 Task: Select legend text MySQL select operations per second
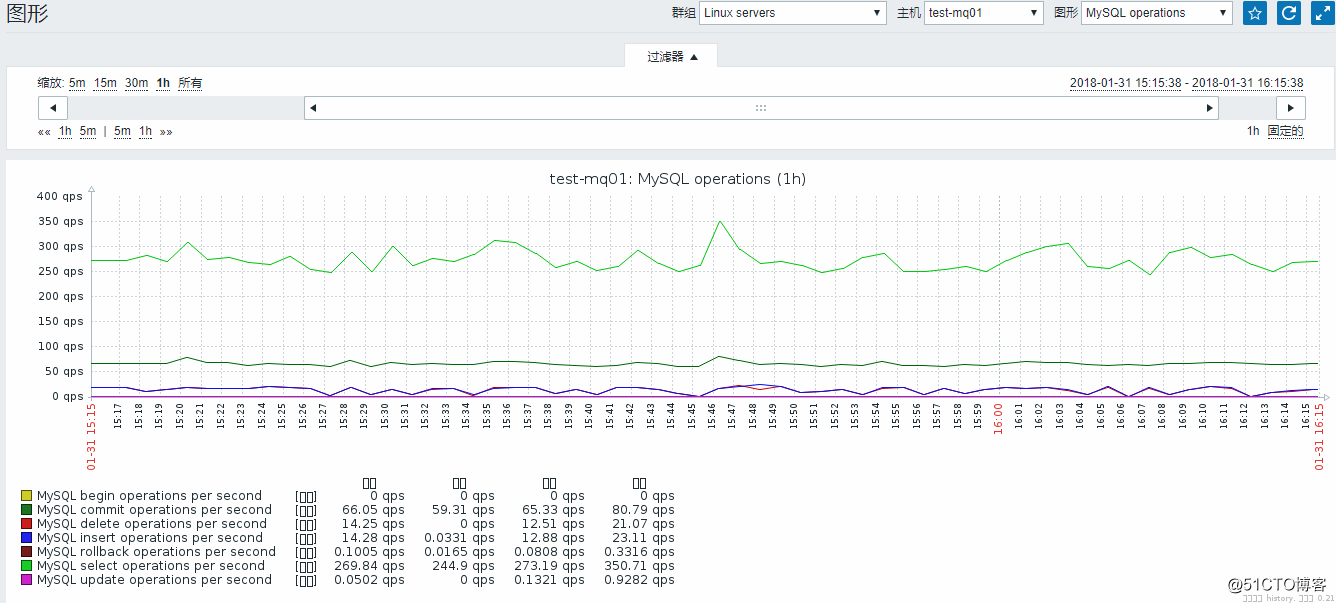152,566
